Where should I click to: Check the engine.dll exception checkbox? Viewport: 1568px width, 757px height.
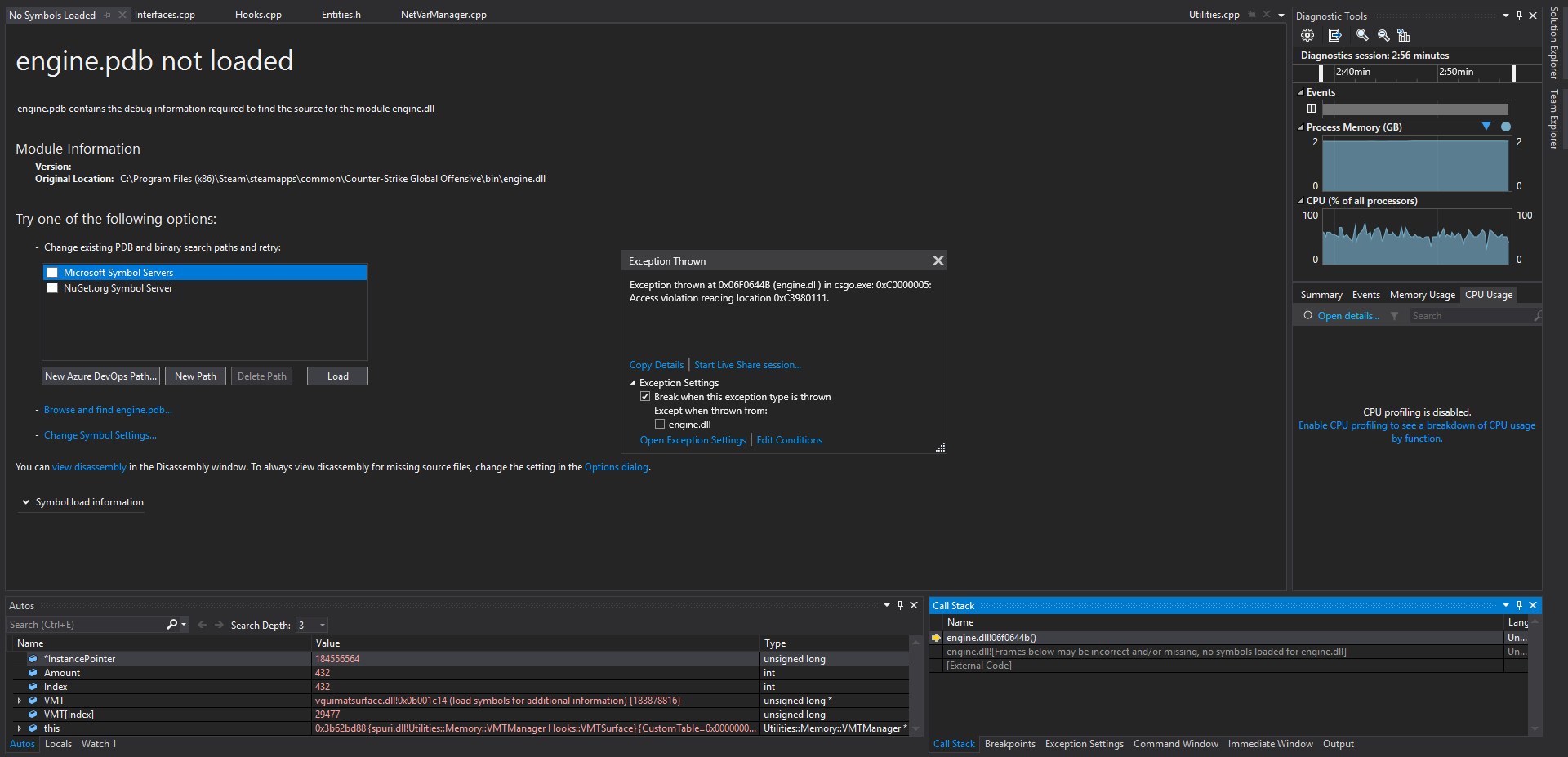(660, 425)
